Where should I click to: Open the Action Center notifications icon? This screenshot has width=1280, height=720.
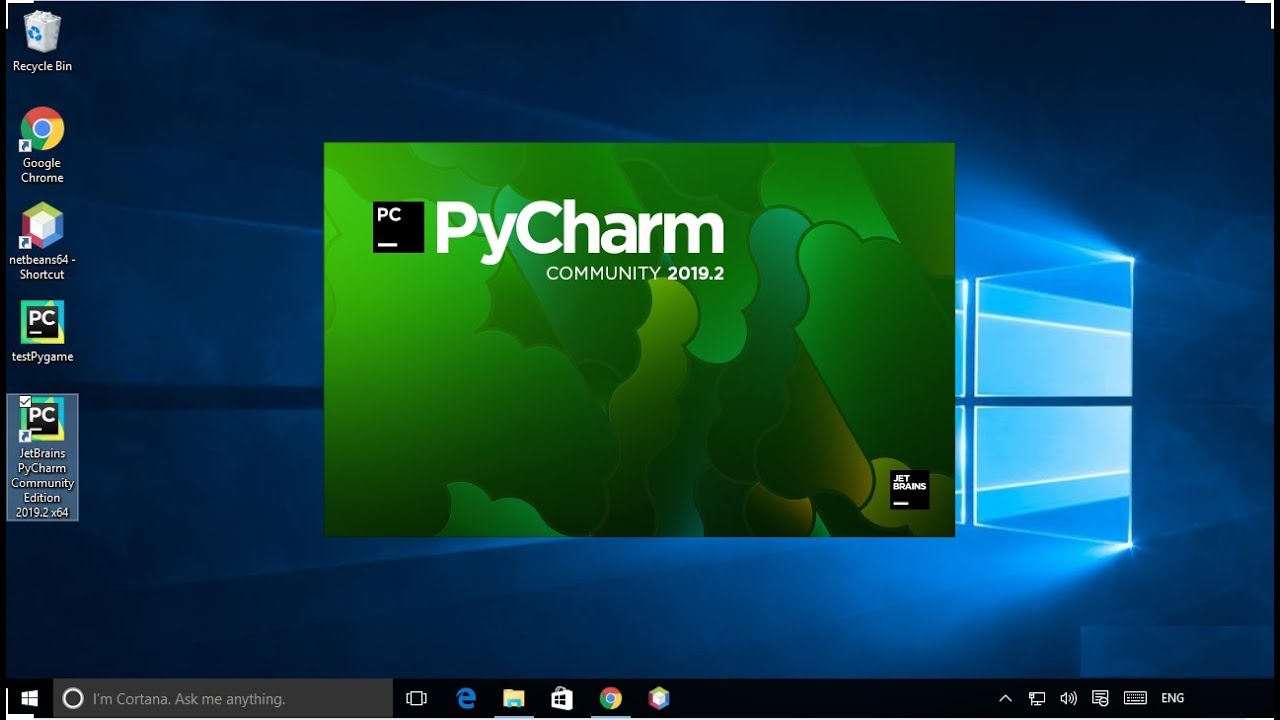click(1100, 698)
